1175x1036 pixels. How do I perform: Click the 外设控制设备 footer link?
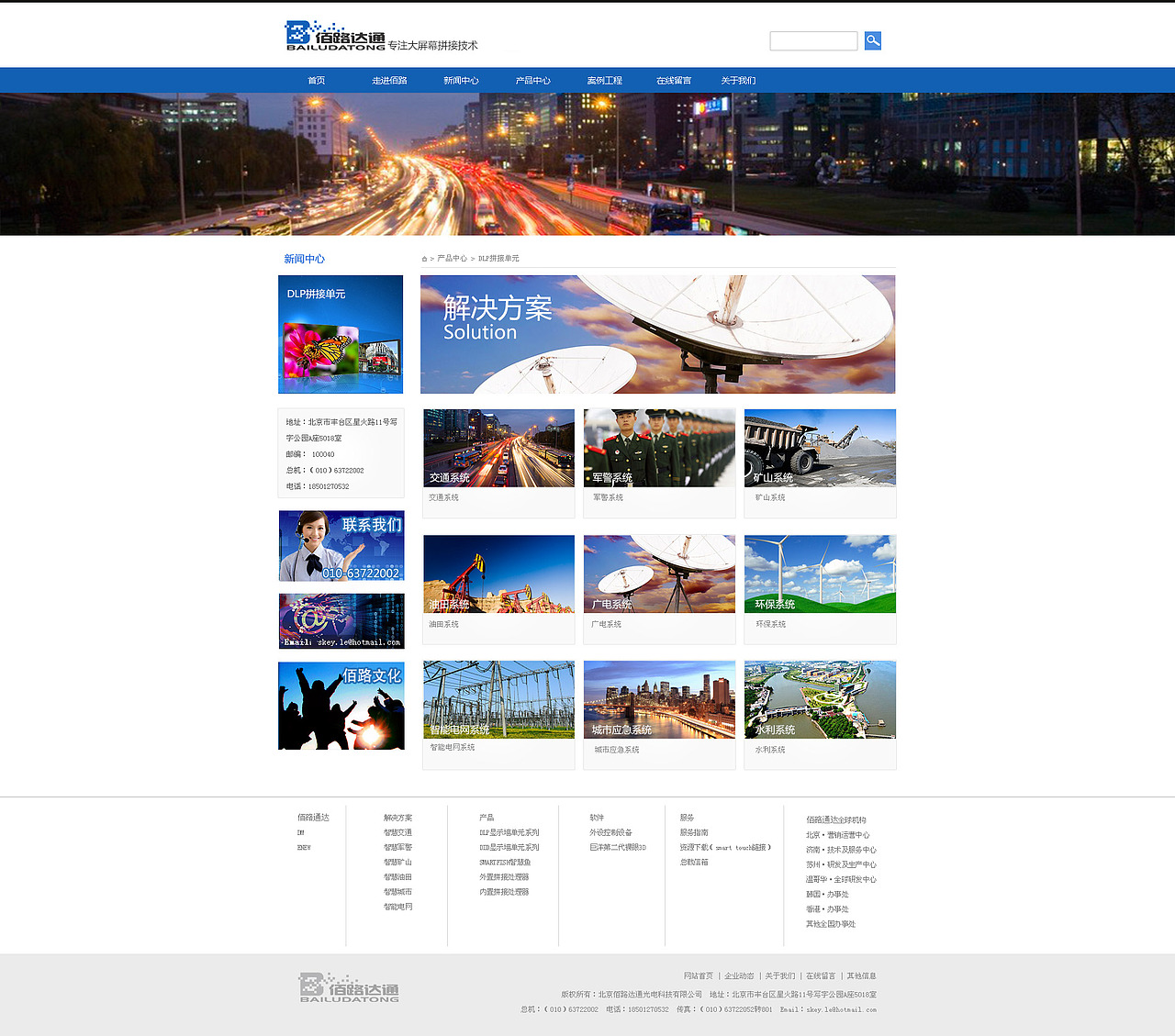coord(610,832)
